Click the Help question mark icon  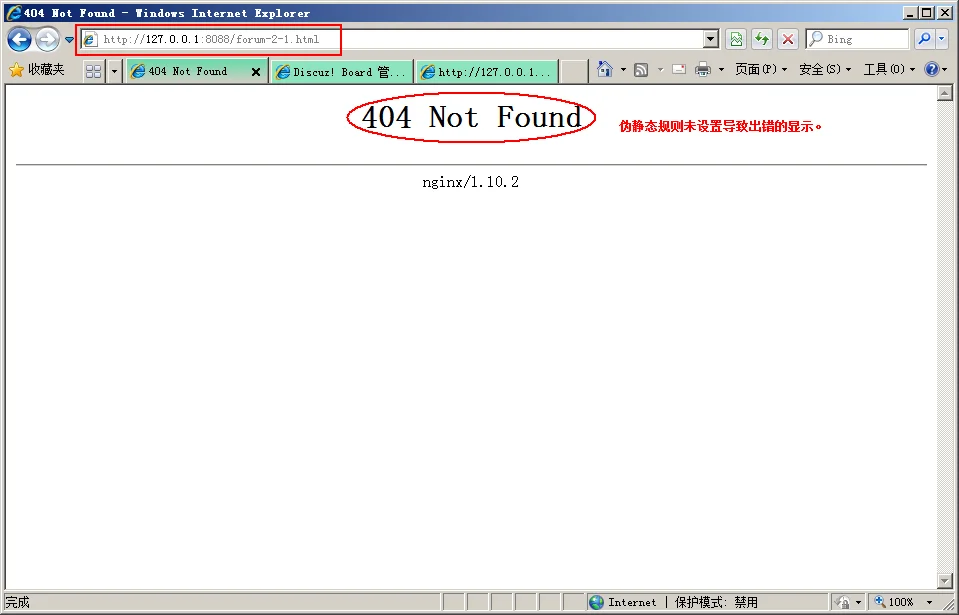931,69
